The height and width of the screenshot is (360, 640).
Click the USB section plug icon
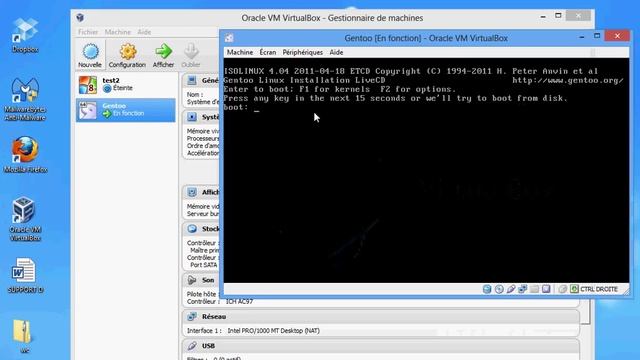(x=191, y=346)
